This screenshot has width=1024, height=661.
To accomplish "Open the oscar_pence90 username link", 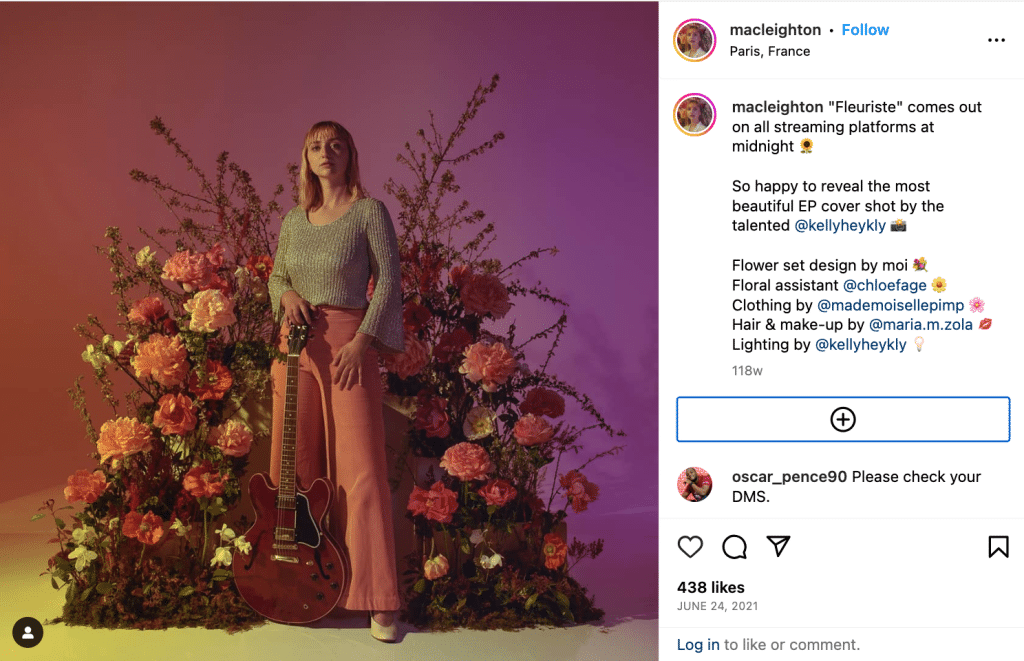I will (789, 477).
